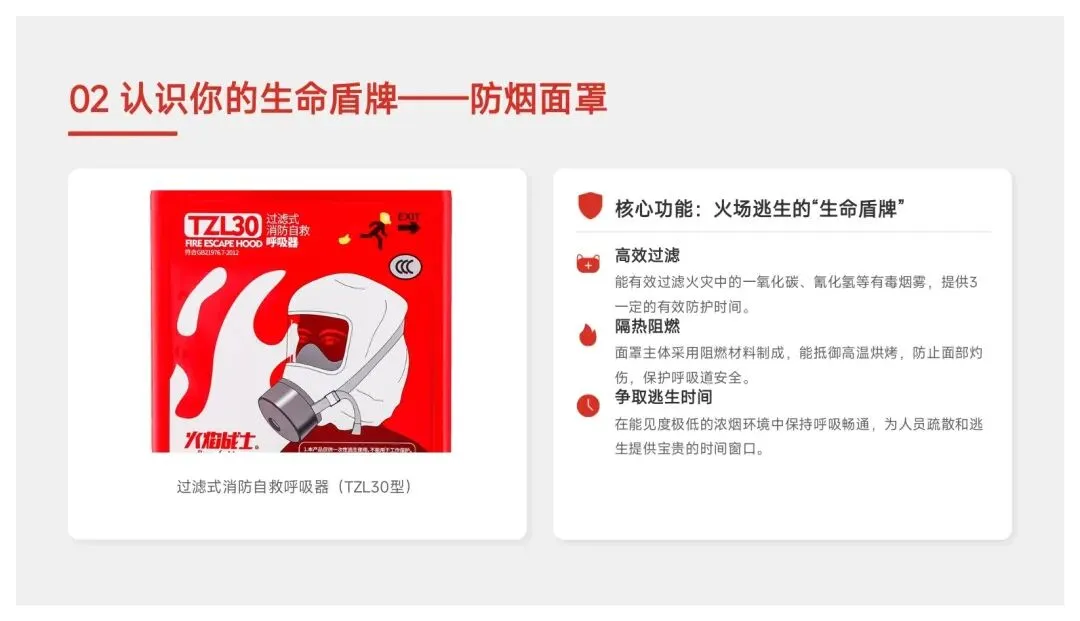
Task: Click the running escape figure icon
Action: point(377,230)
